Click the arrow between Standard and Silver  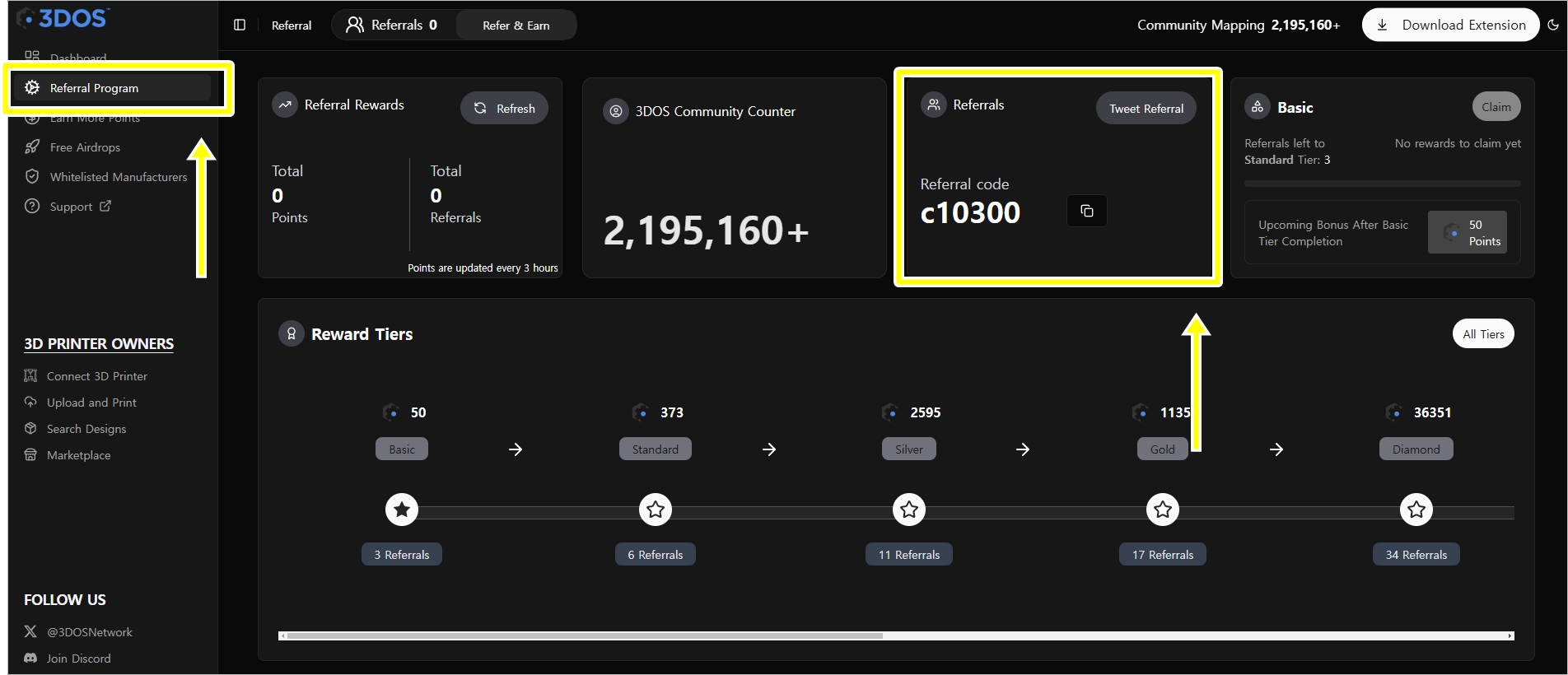click(769, 449)
